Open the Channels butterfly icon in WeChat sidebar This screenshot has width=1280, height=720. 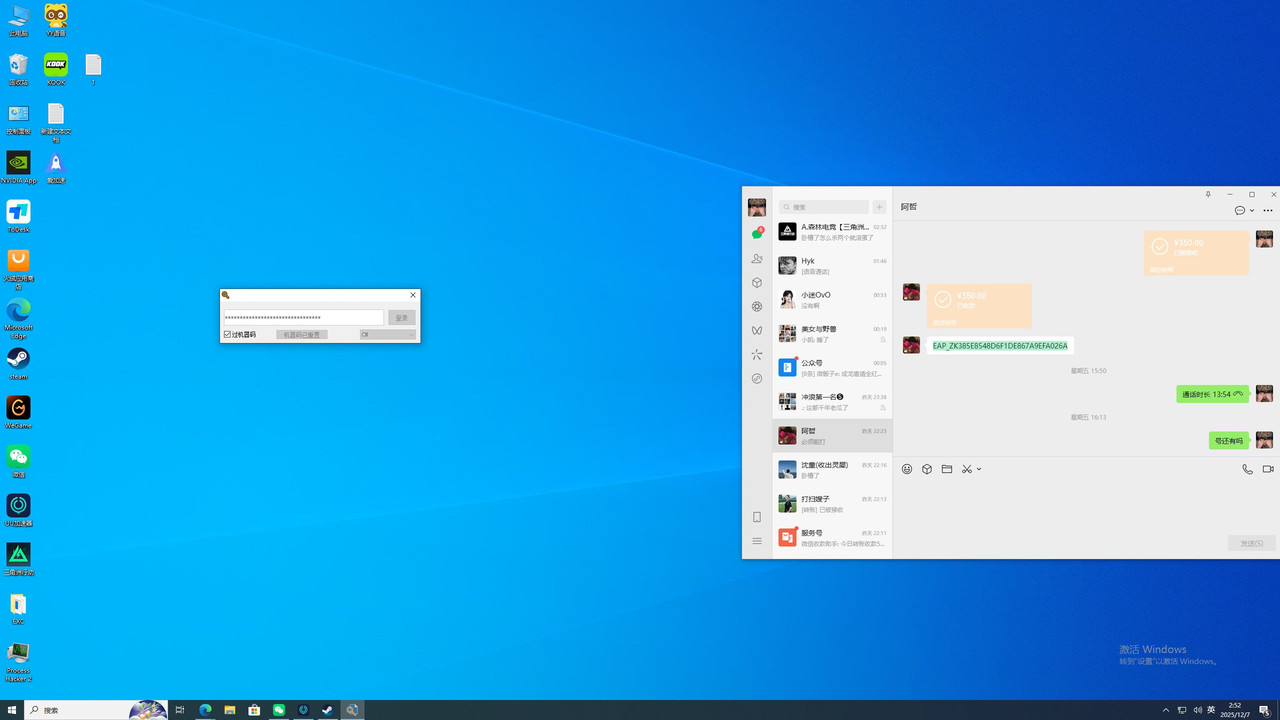point(757,331)
